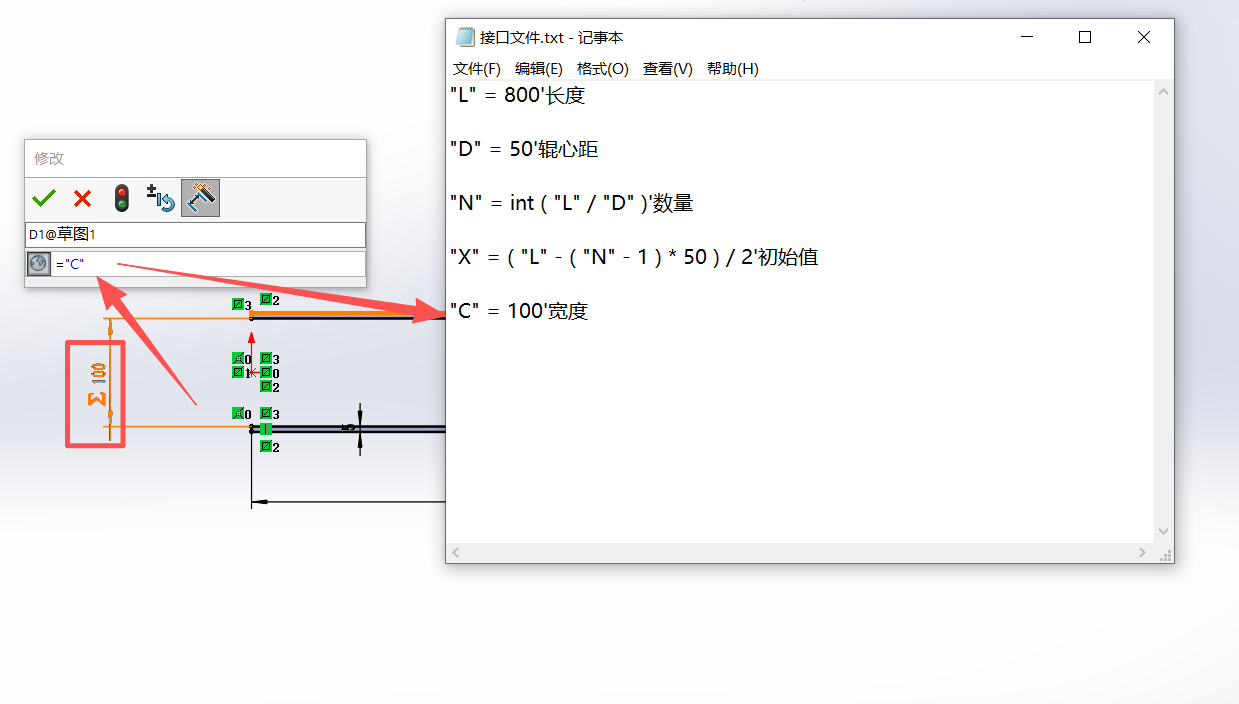The height and width of the screenshot is (704, 1239).
Task: Click the value field containing ="C"
Action: coord(208,264)
